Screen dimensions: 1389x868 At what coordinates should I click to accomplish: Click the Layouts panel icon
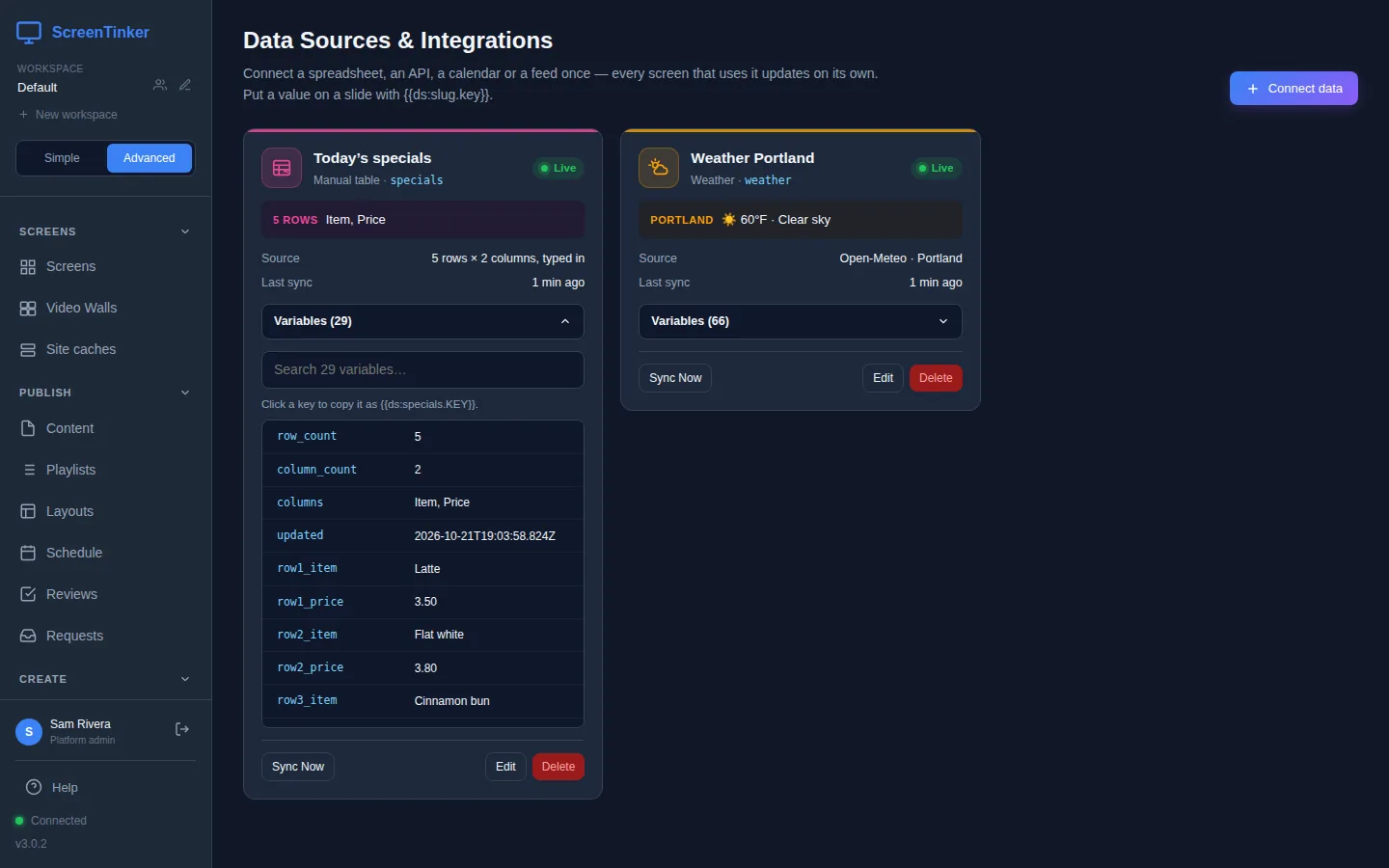click(x=28, y=511)
